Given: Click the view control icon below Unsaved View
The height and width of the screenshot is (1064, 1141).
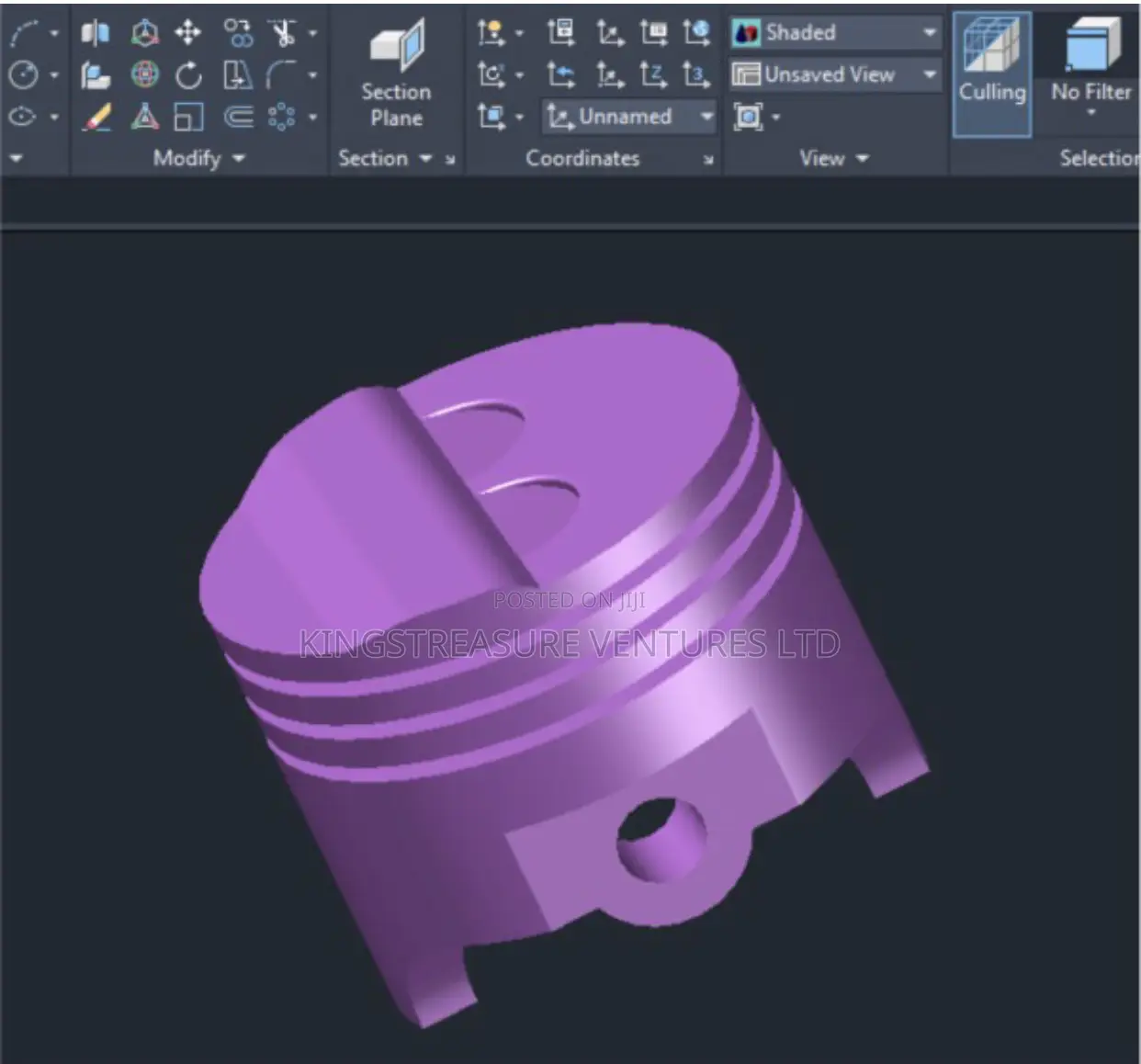Looking at the screenshot, I should (749, 117).
